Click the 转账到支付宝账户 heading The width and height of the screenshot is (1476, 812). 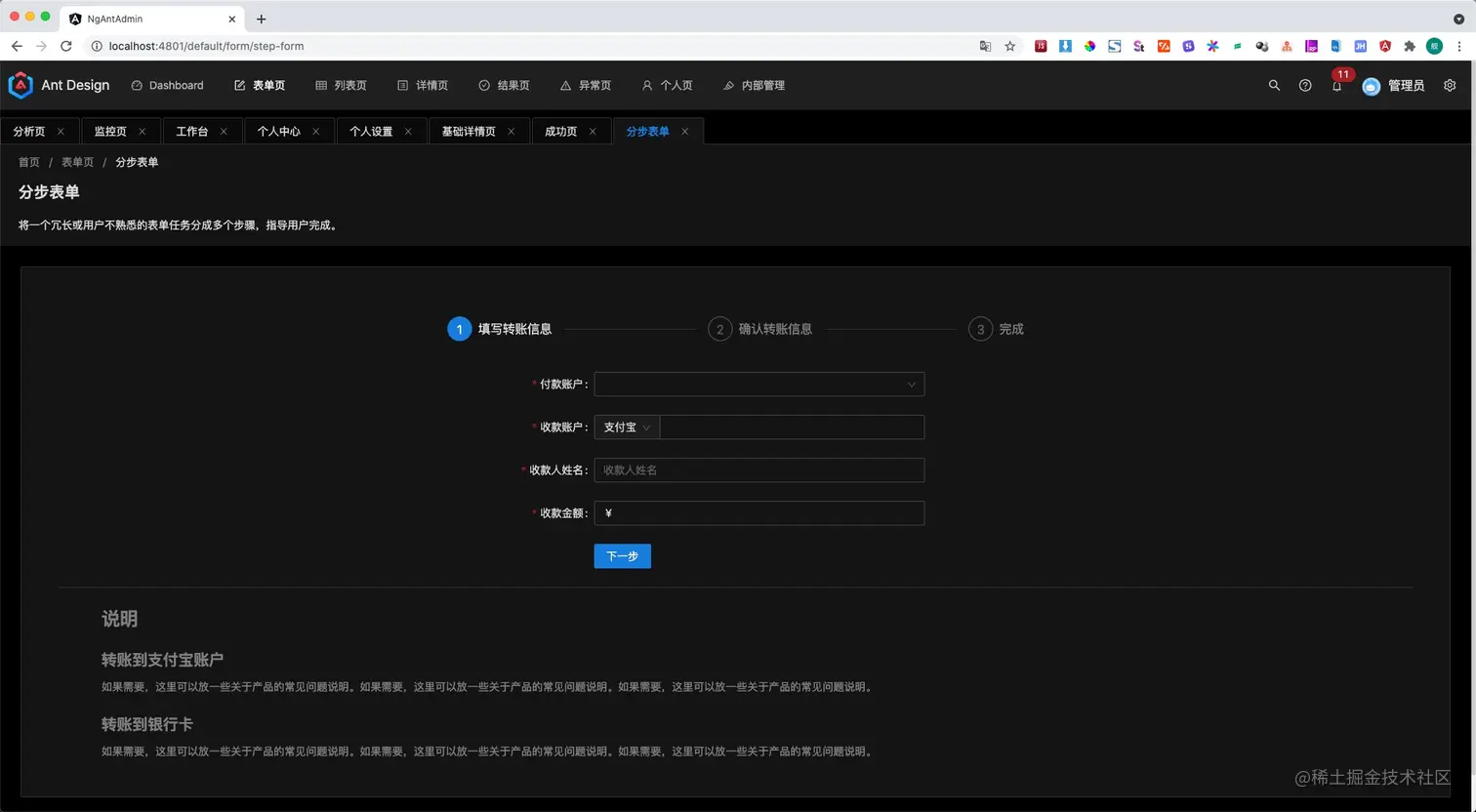(162, 660)
